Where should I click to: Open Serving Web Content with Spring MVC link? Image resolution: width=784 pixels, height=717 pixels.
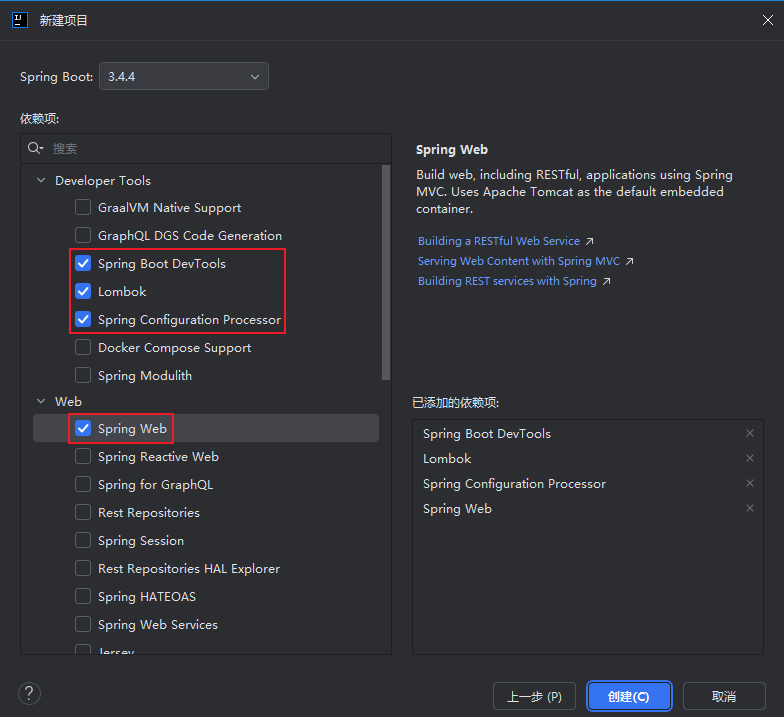pos(518,261)
